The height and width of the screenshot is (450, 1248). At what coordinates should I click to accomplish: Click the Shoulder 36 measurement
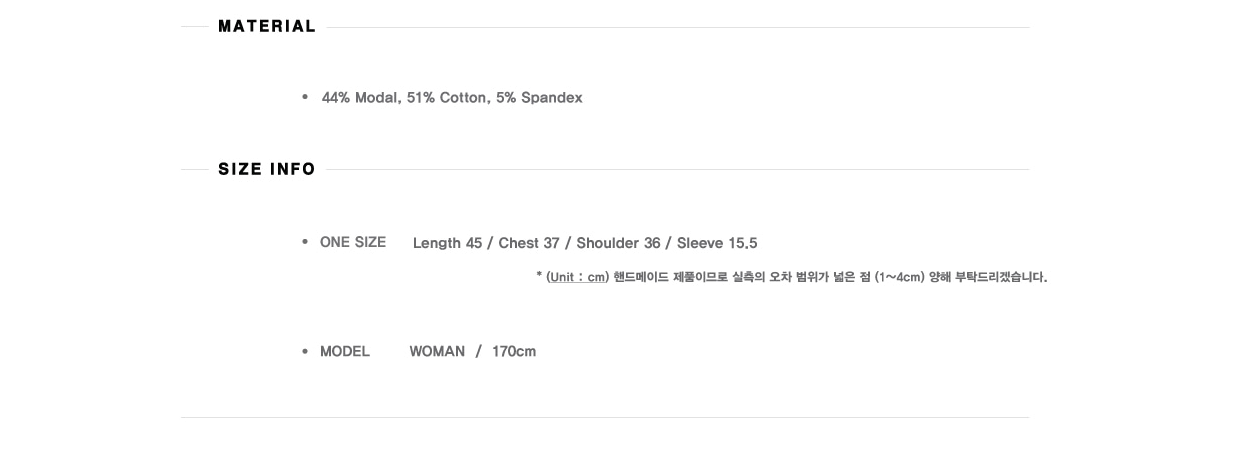tap(618, 243)
